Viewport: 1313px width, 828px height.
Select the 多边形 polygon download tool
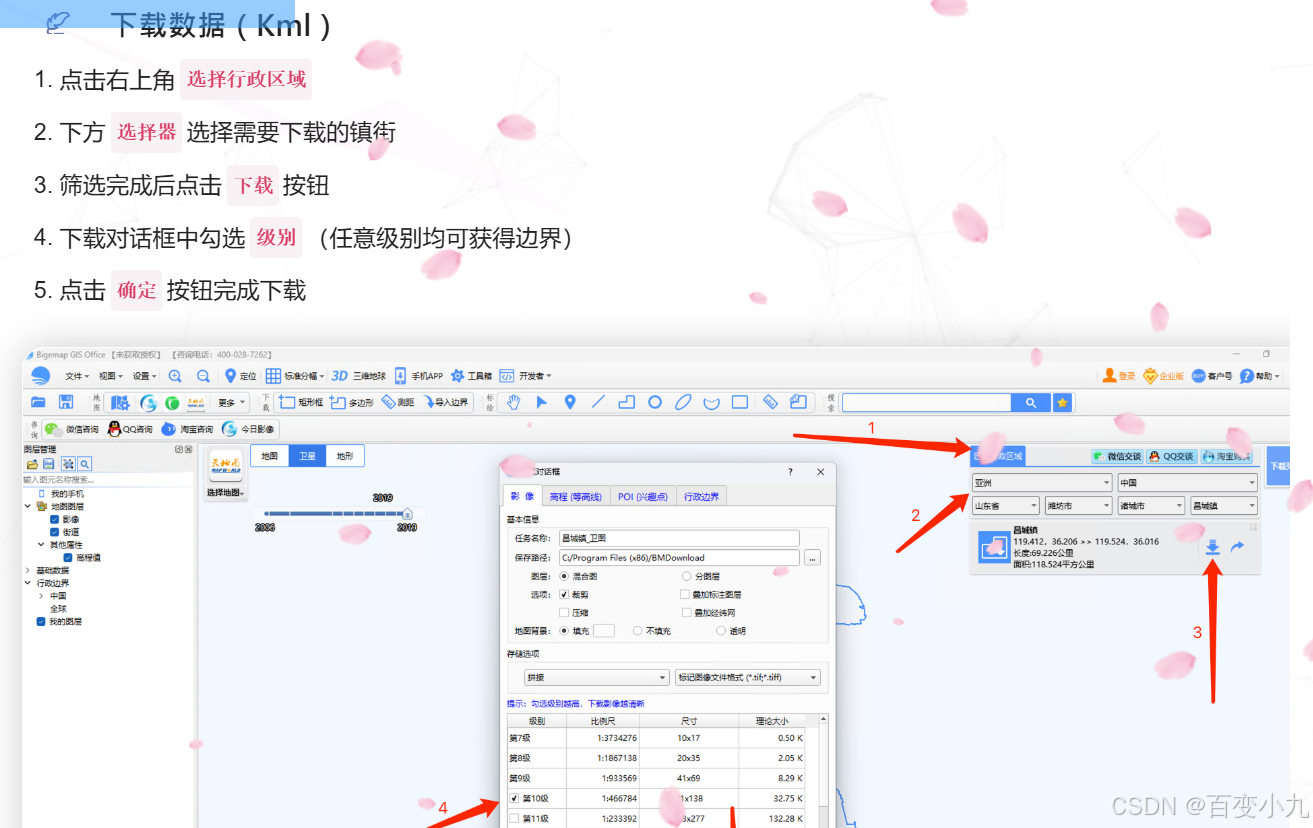point(351,402)
